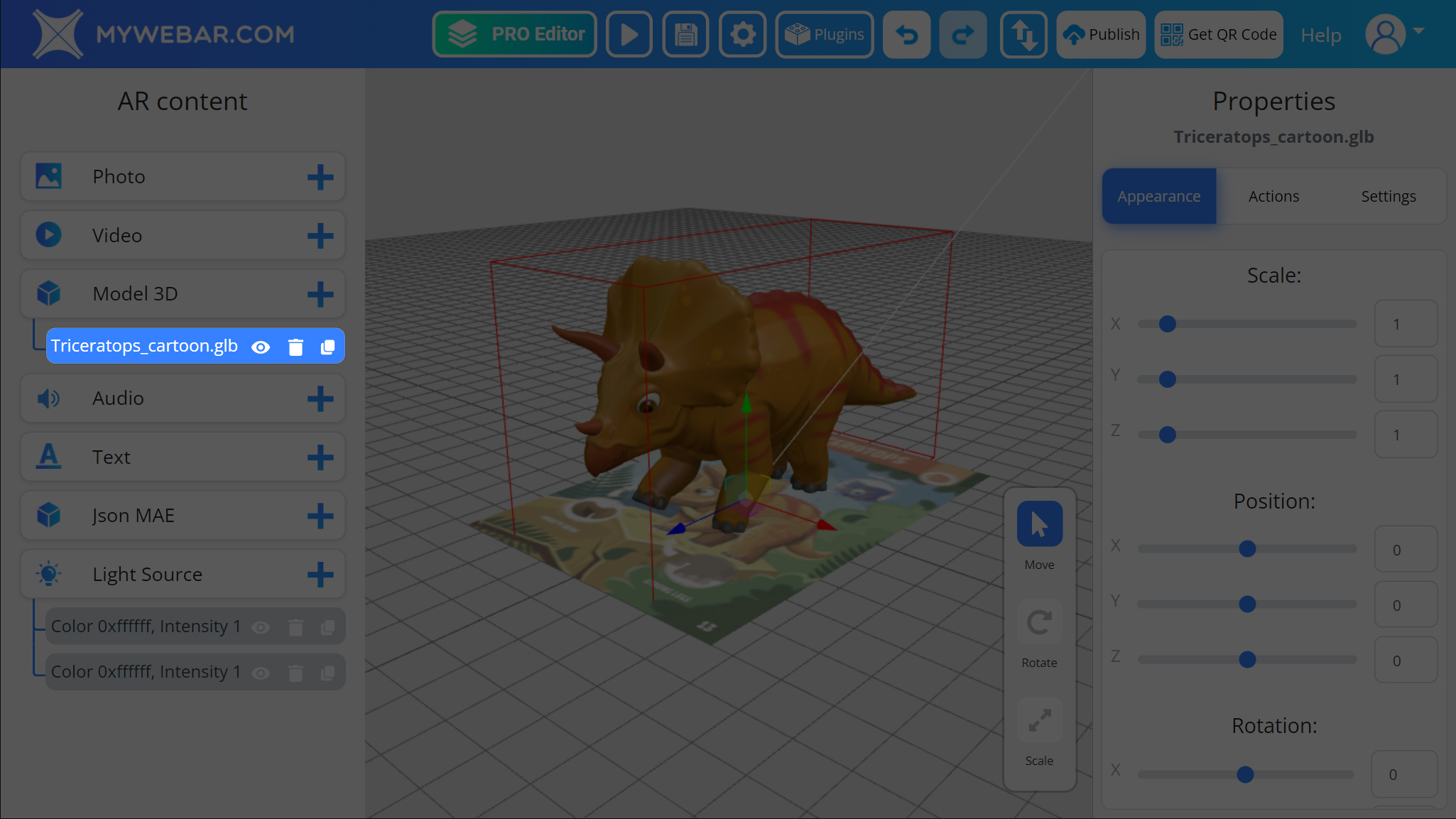The width and height of the screenshot is (1456, 819).
Task: Toggle visibility of the first light source
Action: (x=261, y=627)
